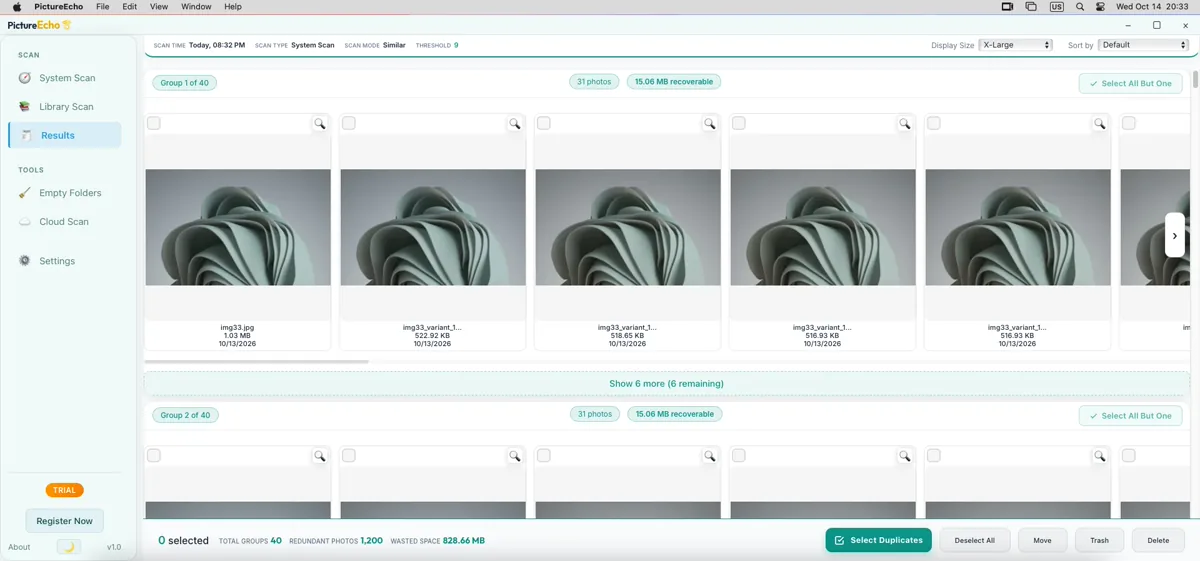This screenshot has height=561, width=1200.
Task: Open System Scan in the sidebar
Action: coord(65,78)
